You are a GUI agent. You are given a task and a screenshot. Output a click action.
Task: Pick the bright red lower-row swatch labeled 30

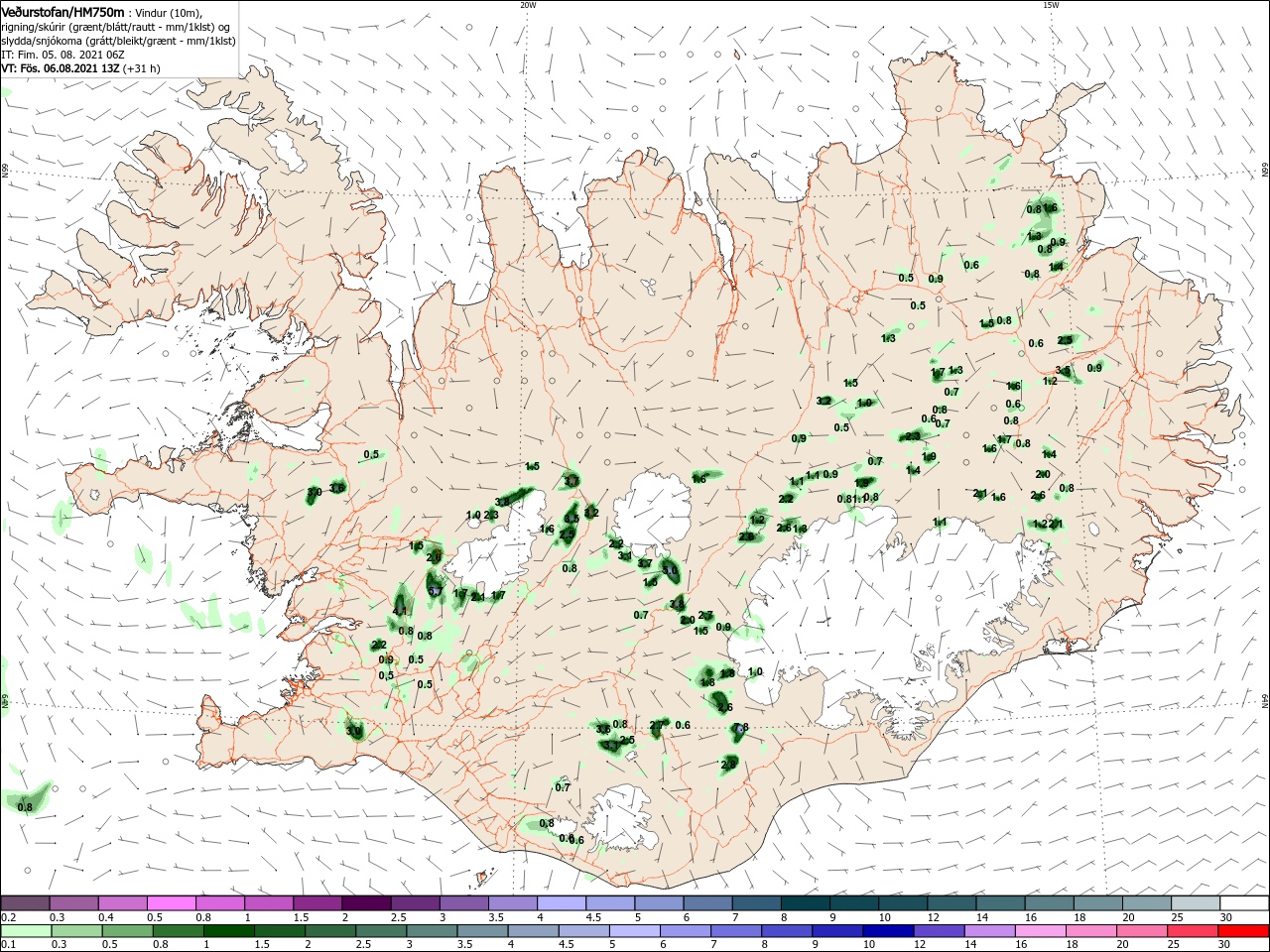[x=1242, y=931]
